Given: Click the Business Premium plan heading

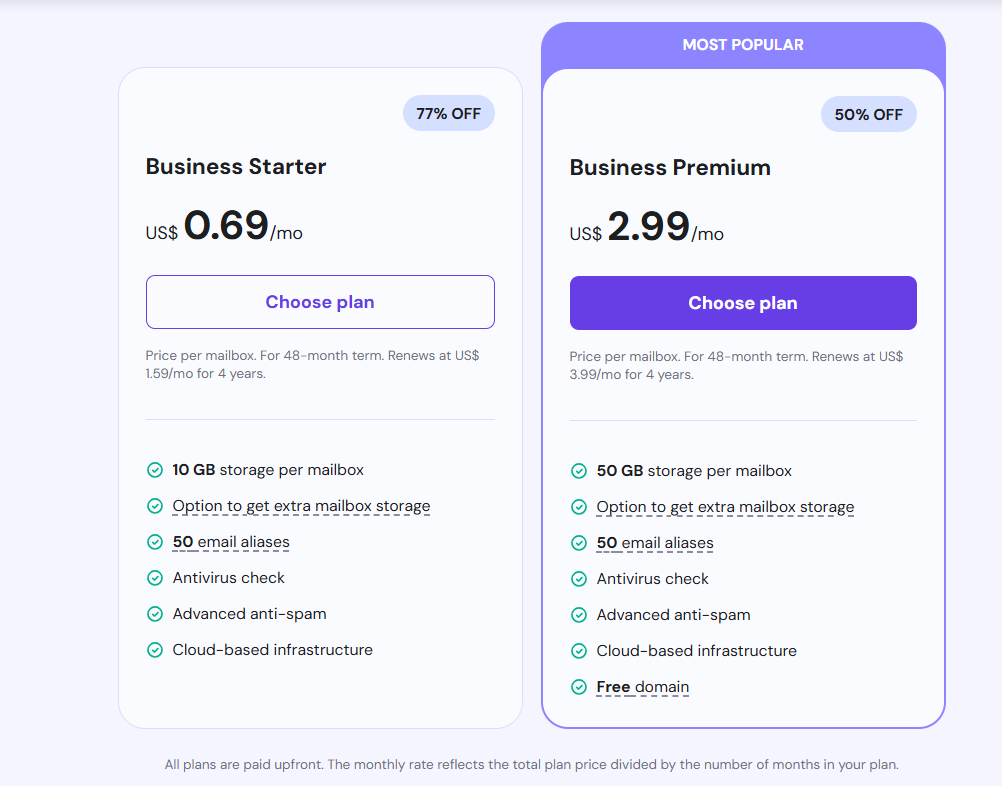Looking at the screenshot, I should [670, 167].
